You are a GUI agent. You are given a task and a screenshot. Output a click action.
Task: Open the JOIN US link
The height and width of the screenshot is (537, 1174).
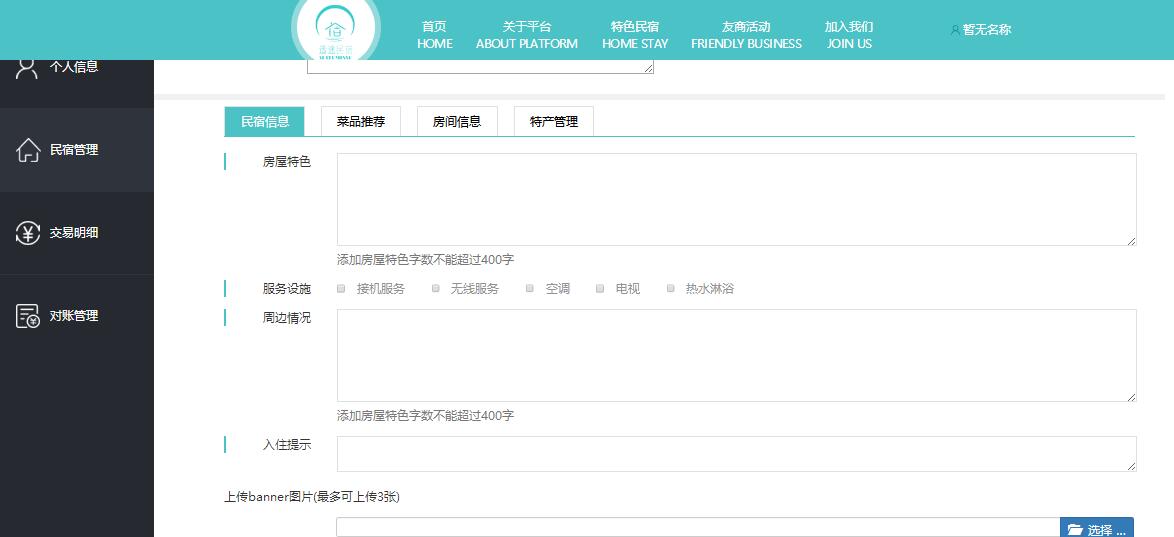[849, 35]
